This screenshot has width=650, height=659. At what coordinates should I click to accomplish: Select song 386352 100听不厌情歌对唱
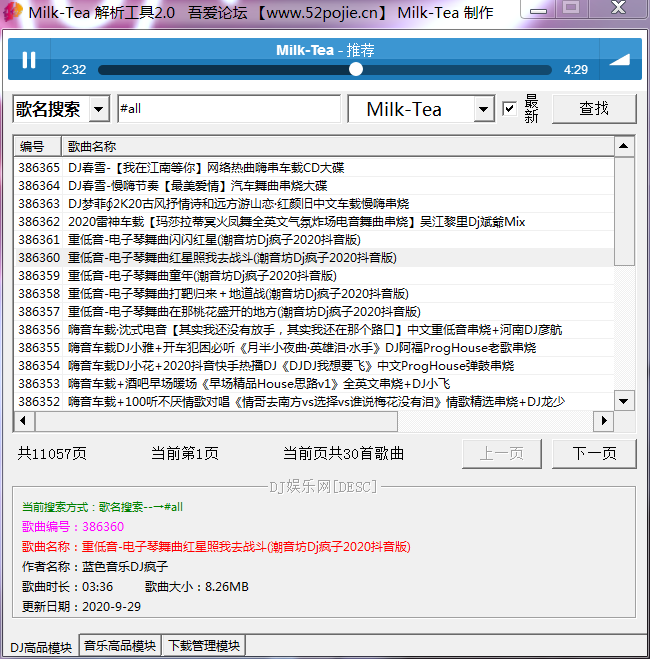point(314,402)
